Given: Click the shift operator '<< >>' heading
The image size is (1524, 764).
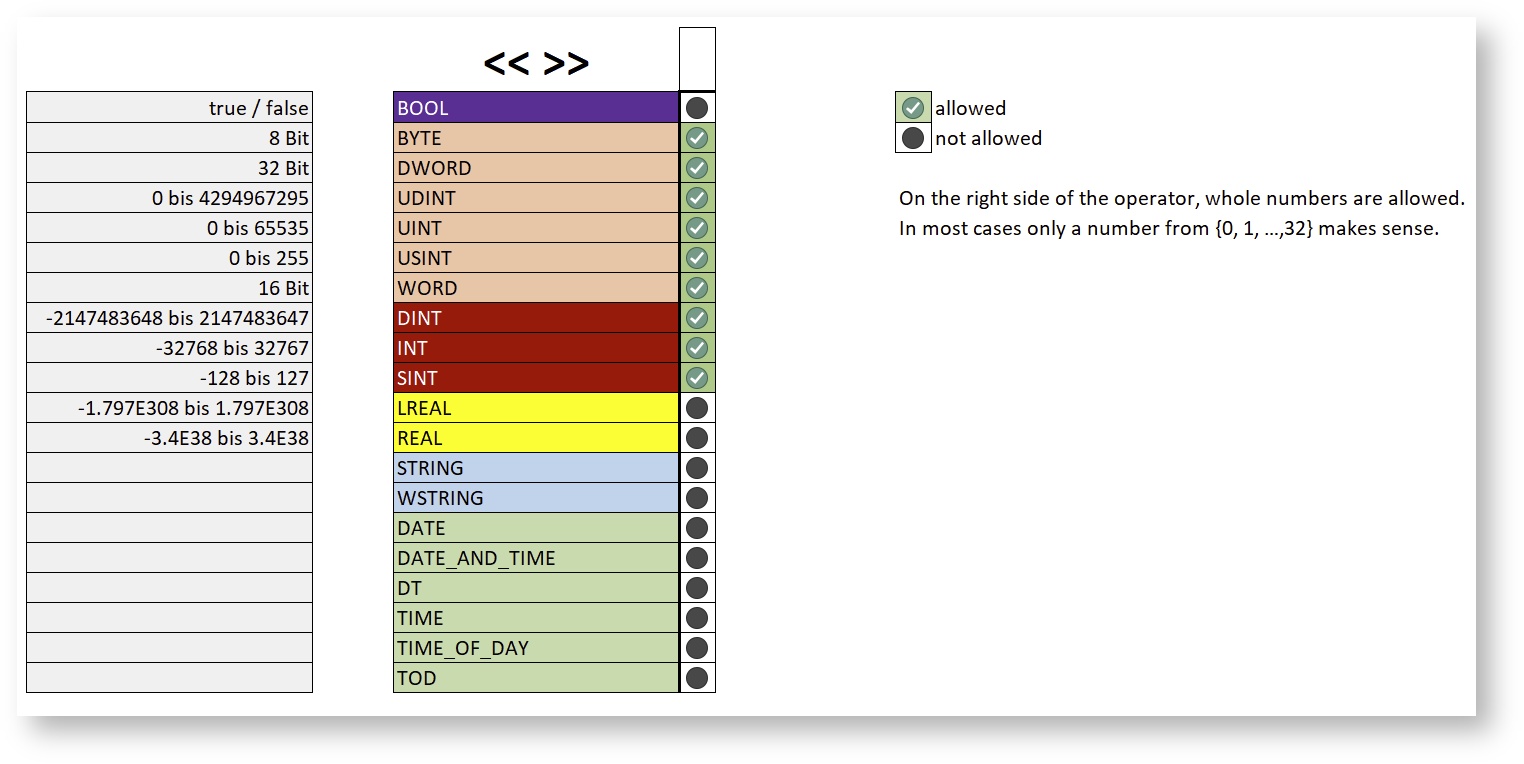Looking at the screenshot, I should tap(536, 63).
